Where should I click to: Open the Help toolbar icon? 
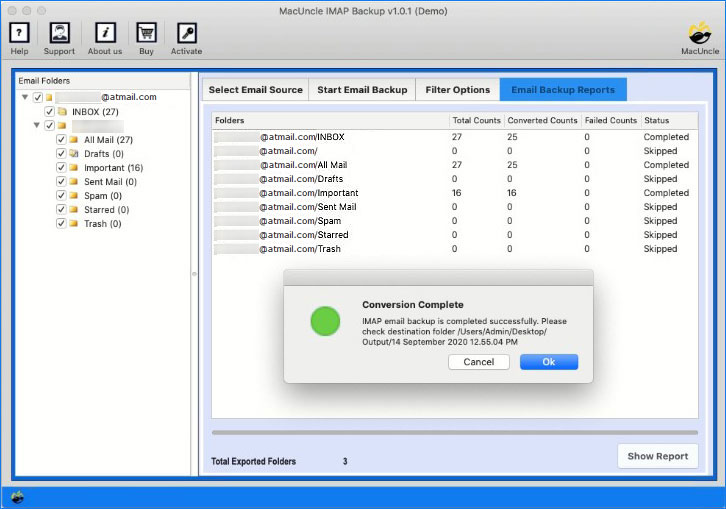click(19, 33)
